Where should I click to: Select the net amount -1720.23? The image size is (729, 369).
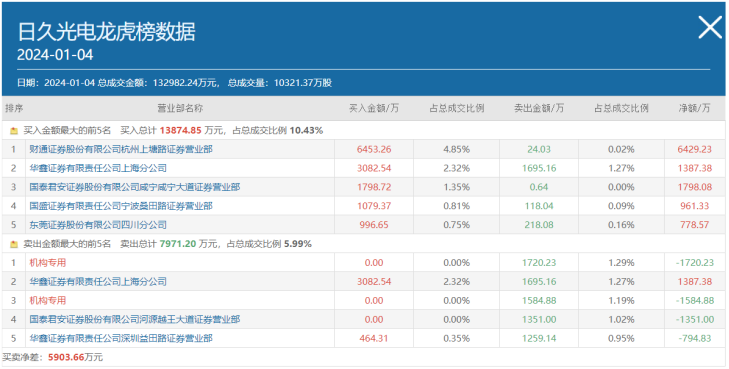coord(695,263)
